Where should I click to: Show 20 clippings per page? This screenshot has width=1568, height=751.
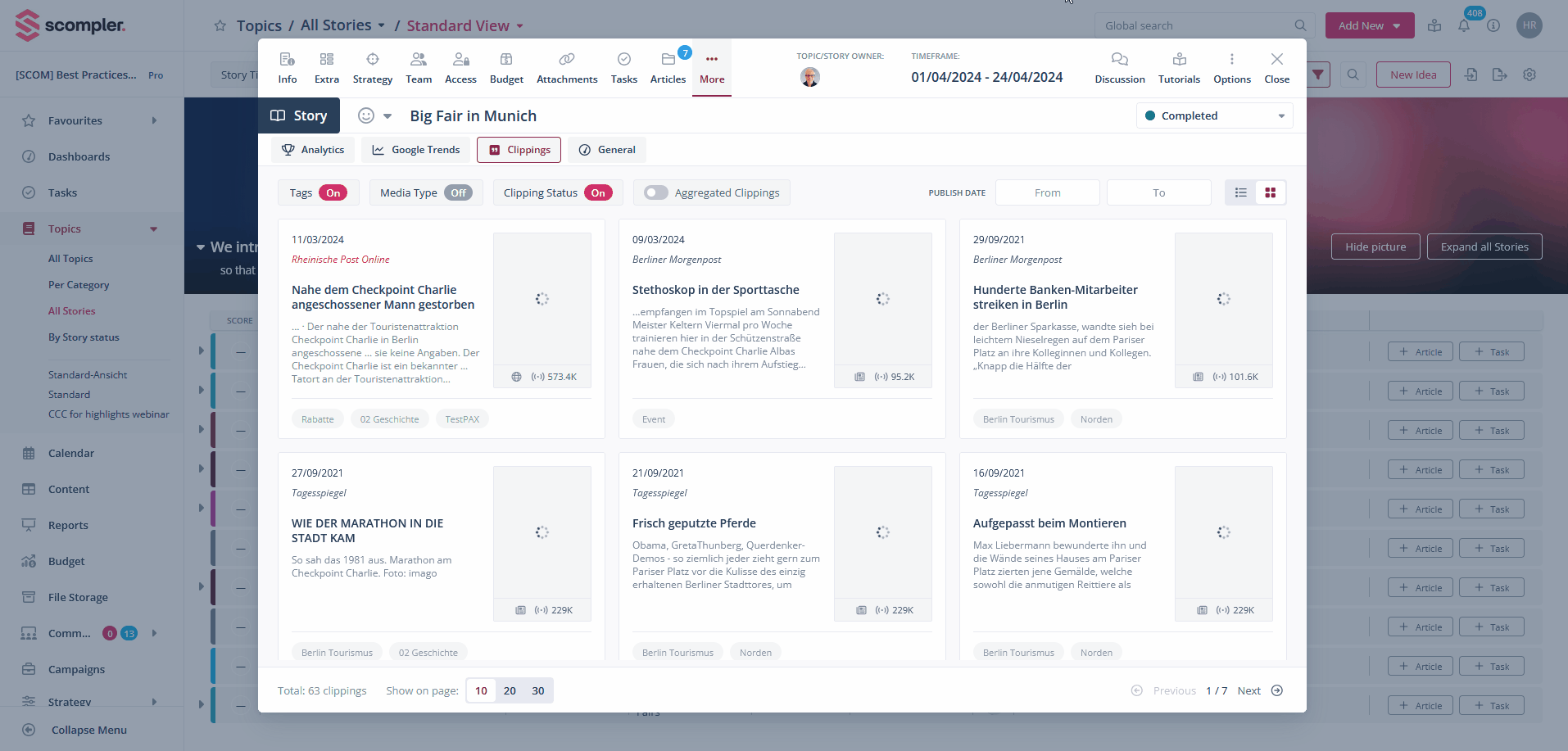pyautogui.click(x=510, y=690)
